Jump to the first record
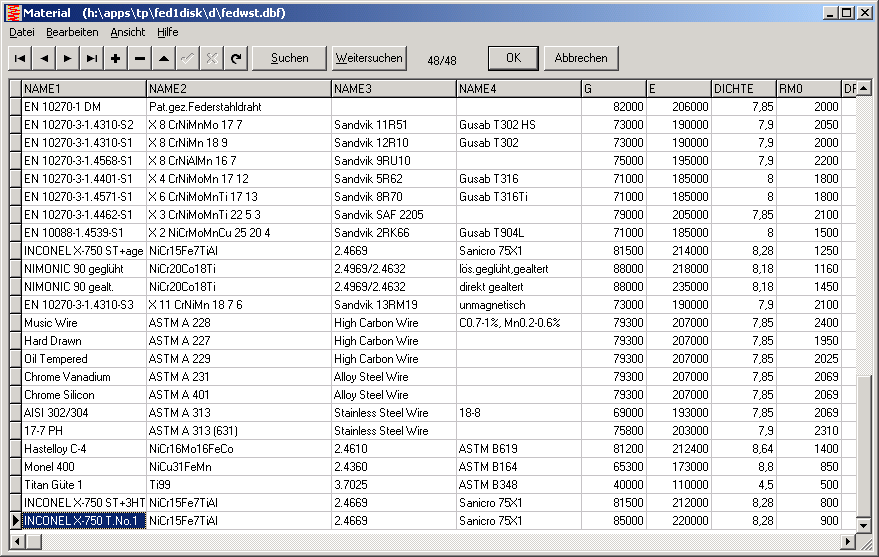Screen dimensions: 879x557 click(x=20, y=58)
